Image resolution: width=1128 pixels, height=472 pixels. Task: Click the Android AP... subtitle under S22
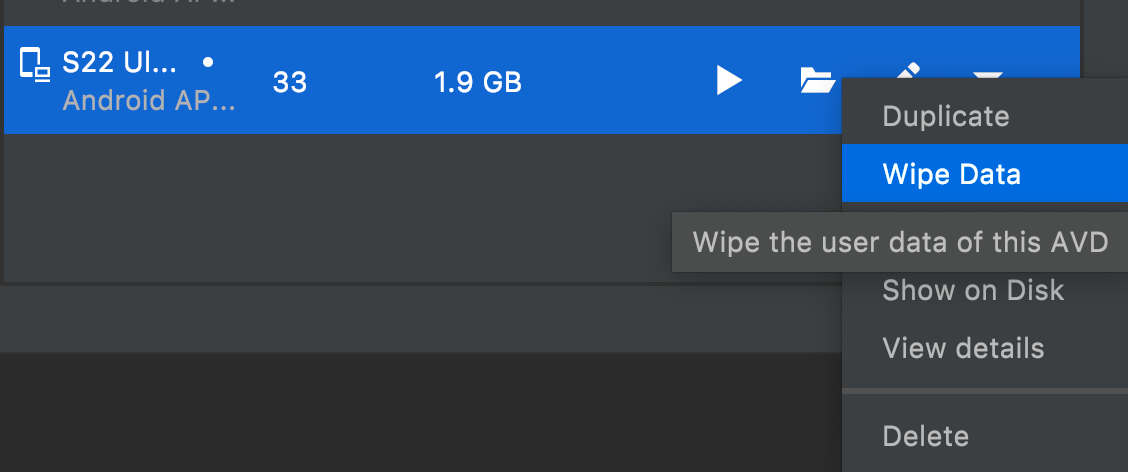tap(149, 101)
